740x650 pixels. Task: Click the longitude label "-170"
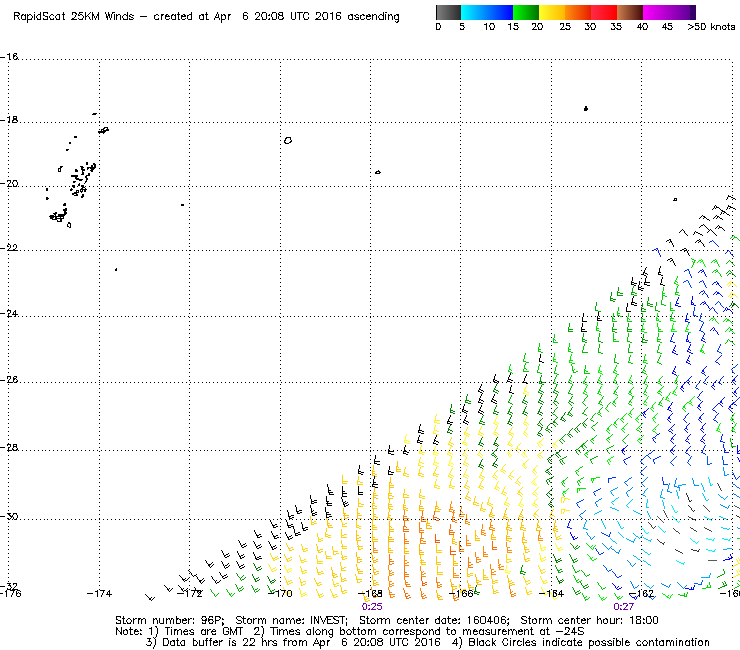pos(280,593)
